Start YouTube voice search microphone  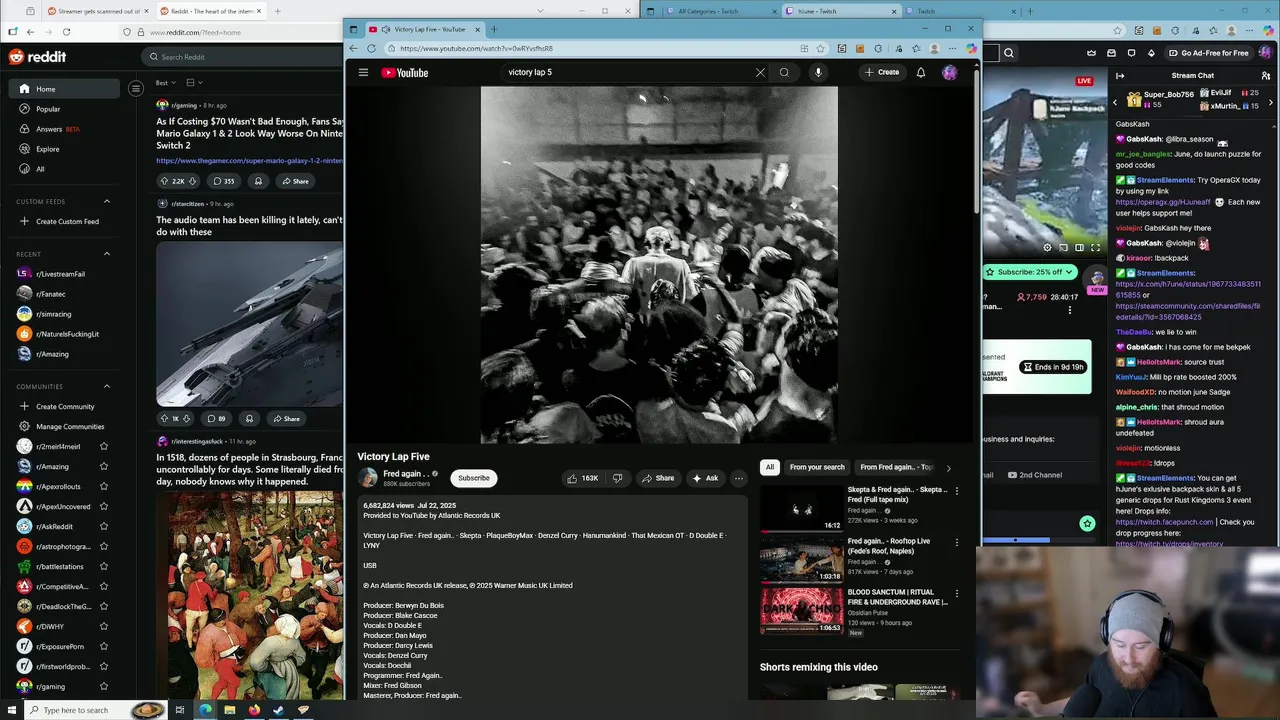coord(818,72)
